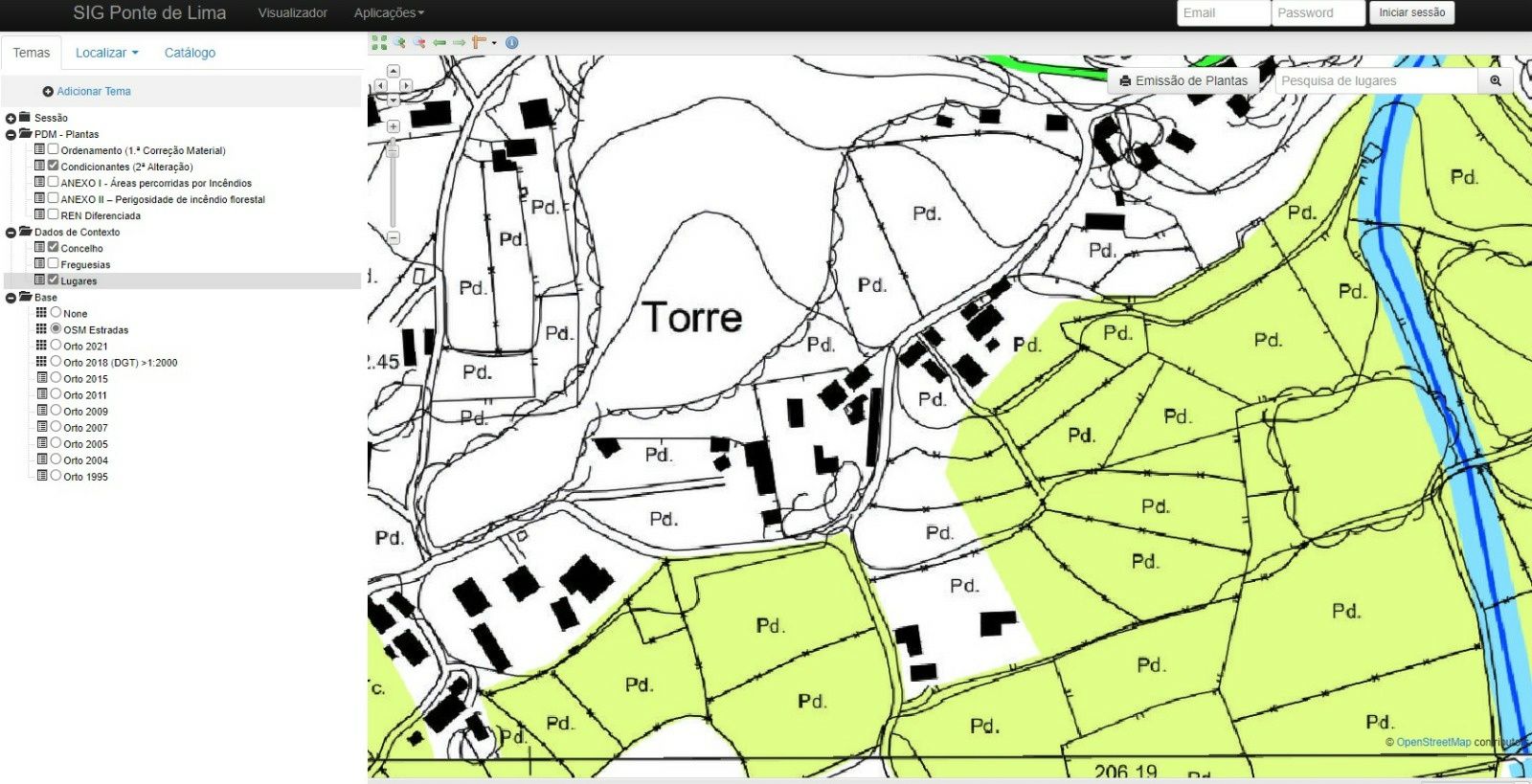Select Orto 2007 base layer
Screen dimensions: 1532x784
point(56,426)
